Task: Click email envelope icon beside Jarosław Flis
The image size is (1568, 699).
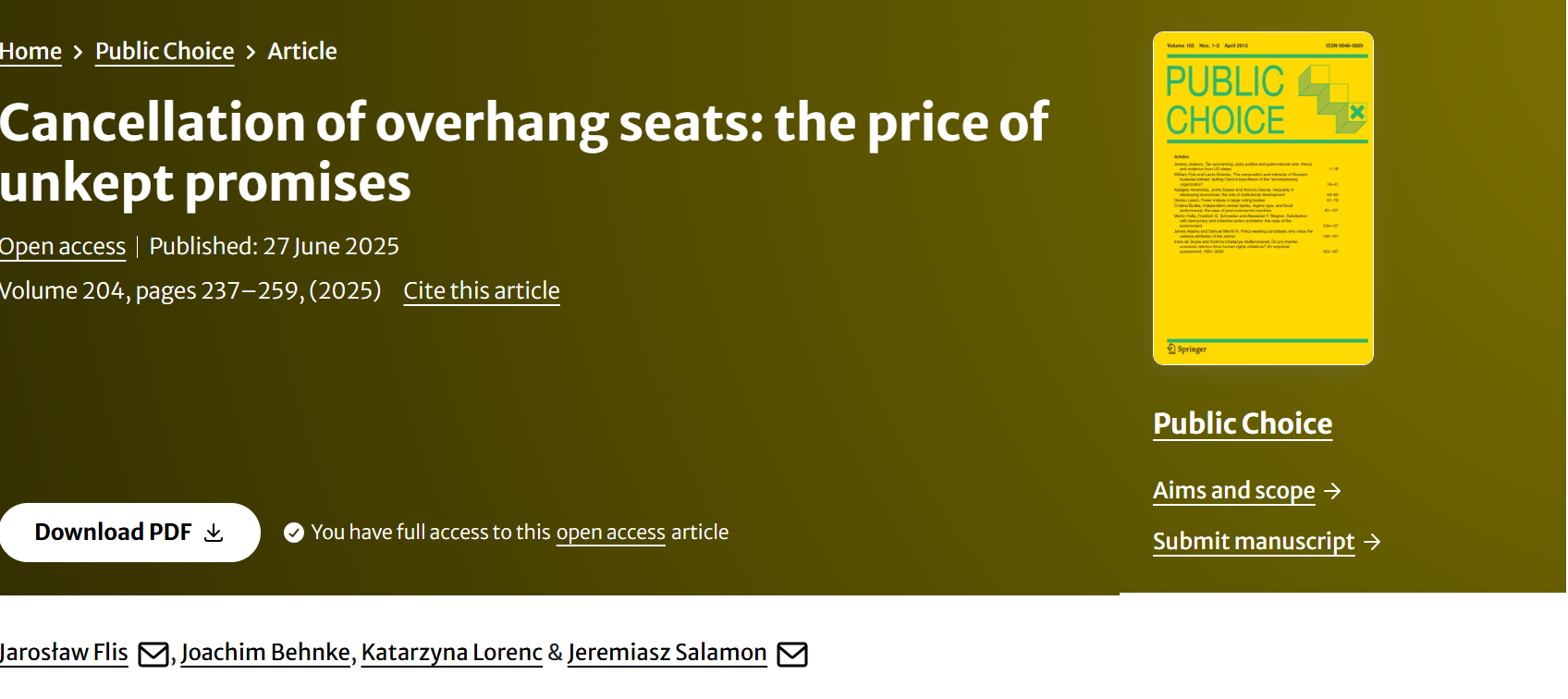Action: [153, 655]
